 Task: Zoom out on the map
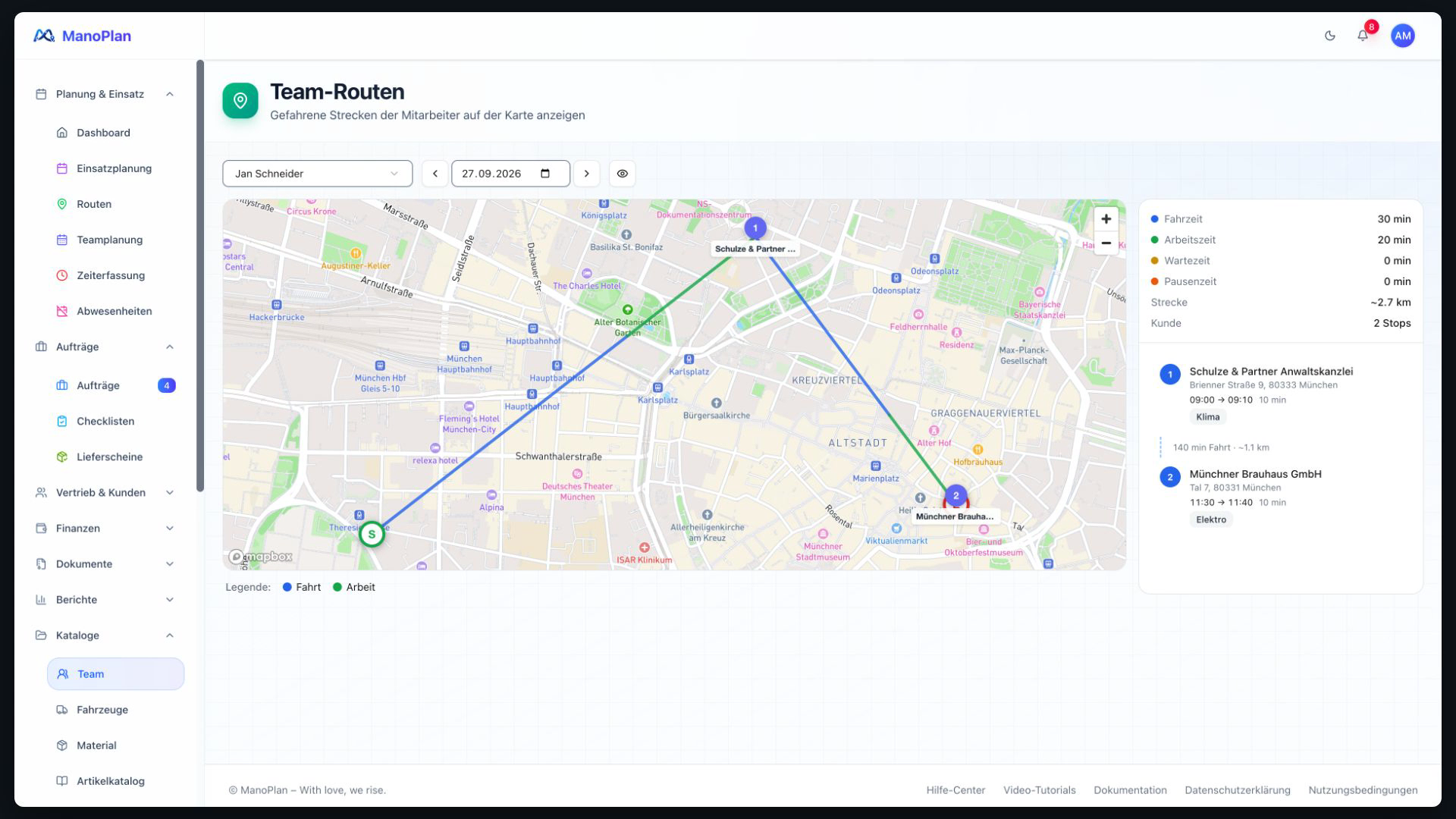point(1106,243)
